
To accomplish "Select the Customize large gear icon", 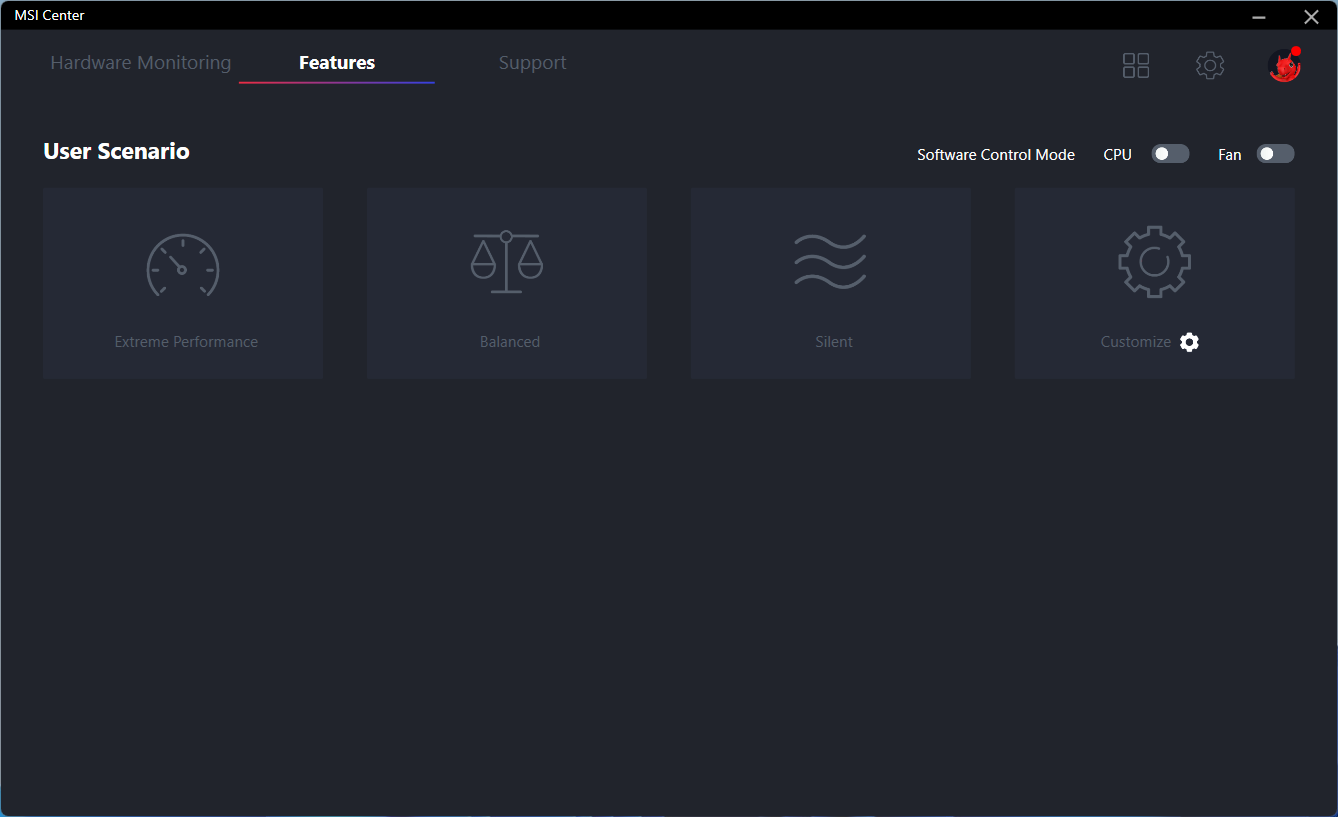I will [1154, 262].
